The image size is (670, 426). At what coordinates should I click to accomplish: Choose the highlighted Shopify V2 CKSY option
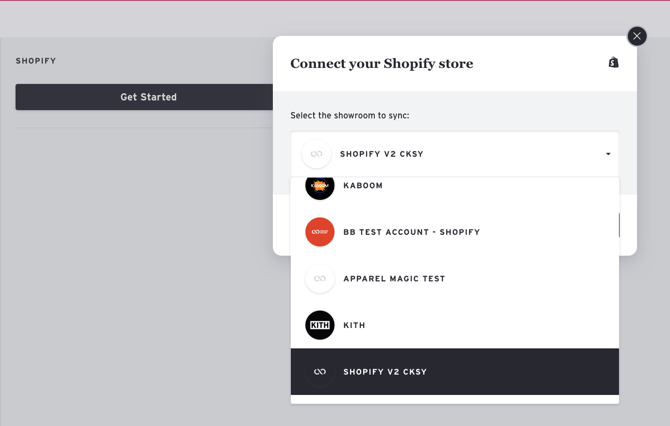click(385, 372)
